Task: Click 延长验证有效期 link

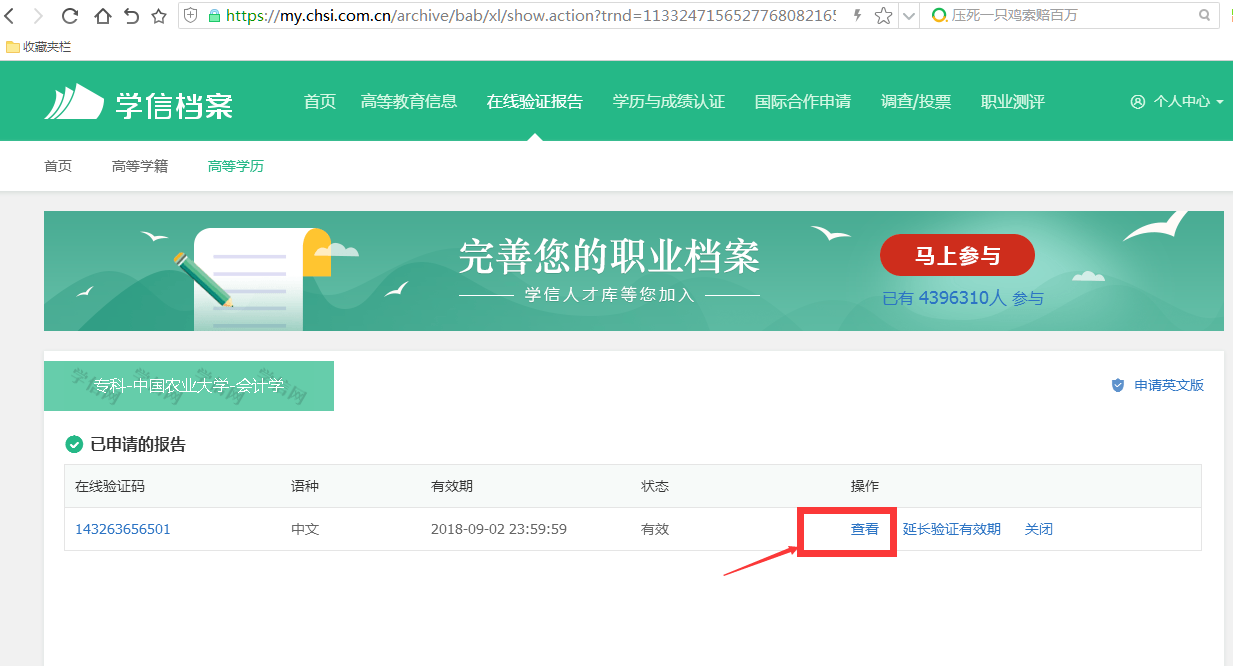Action: click(x=951, y=529)
